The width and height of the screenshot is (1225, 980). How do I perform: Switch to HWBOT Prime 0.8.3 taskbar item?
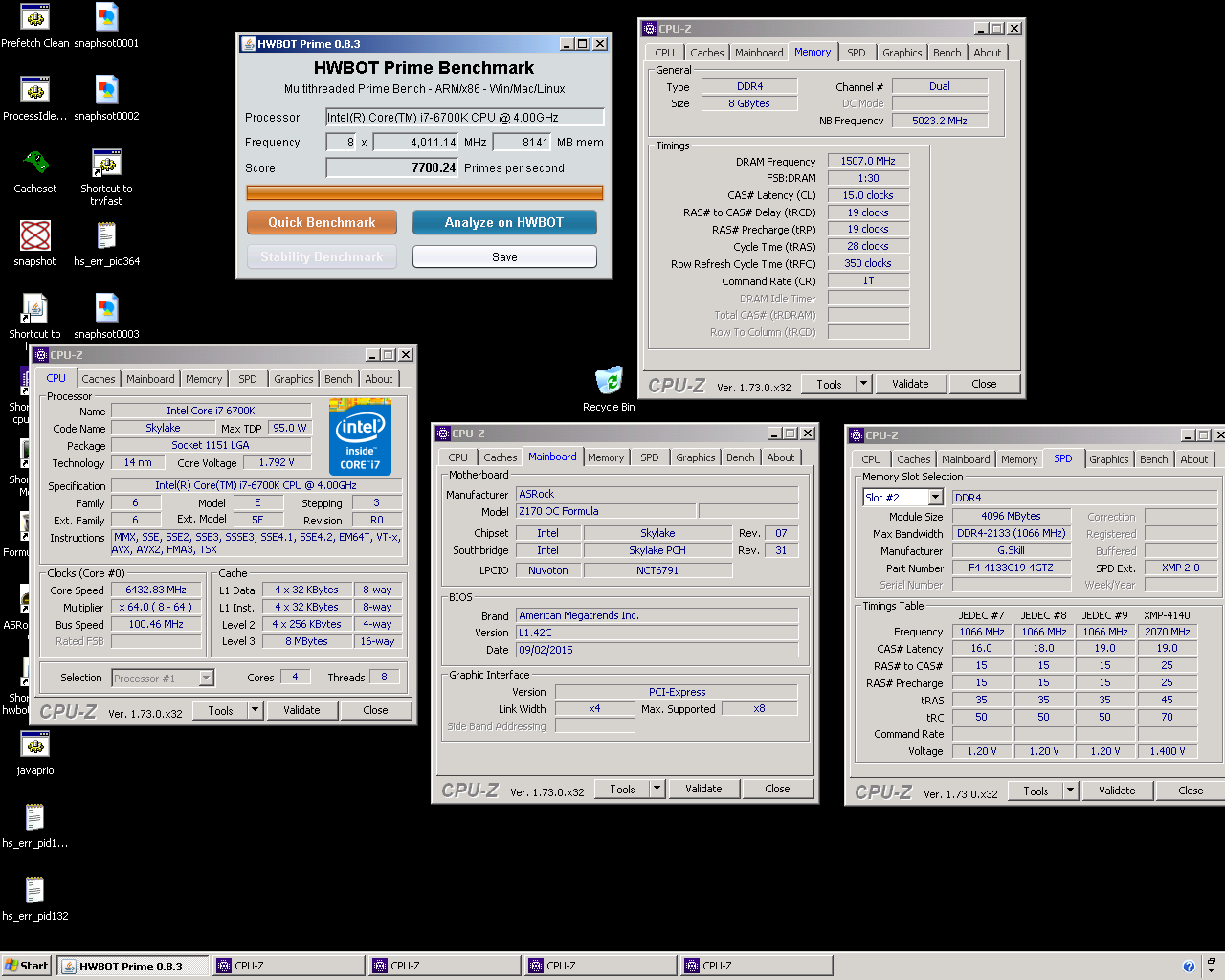pyautogui.click(x=133, y=966)
